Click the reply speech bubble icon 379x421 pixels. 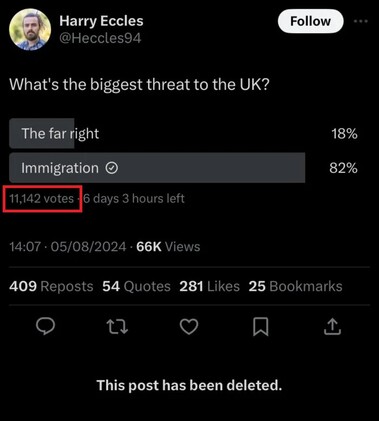click(x=45, y=326)
